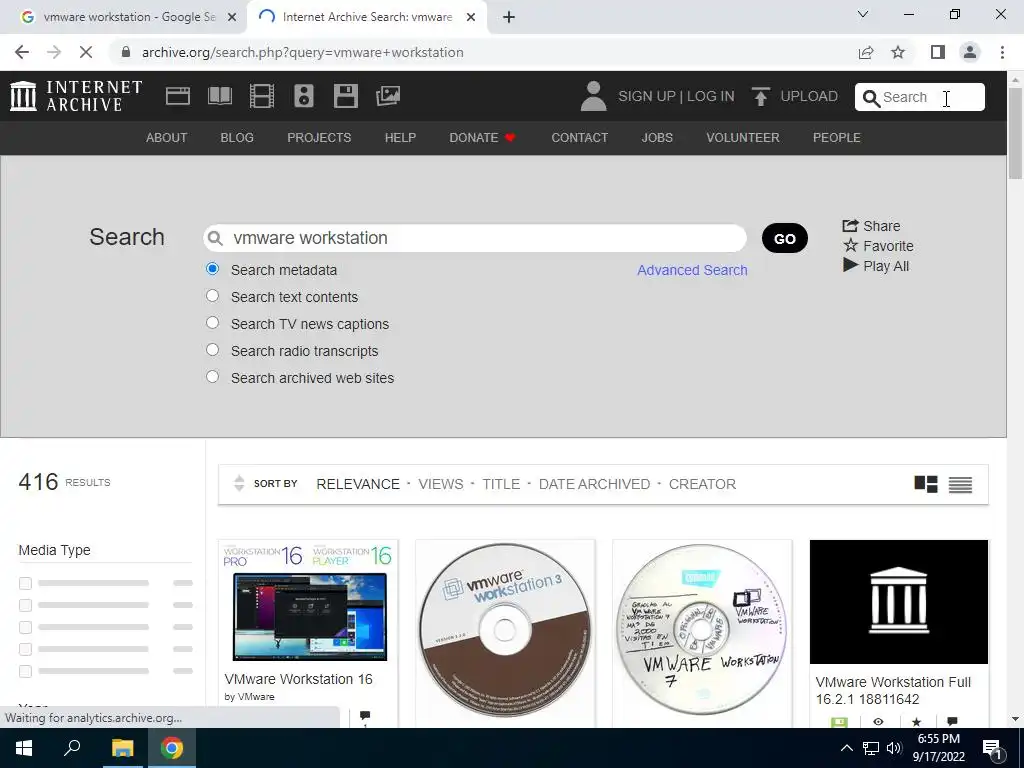Screen dimensions: 1024x768
Task: Bookmark this page with the star icon
Action: pos(898,52)
